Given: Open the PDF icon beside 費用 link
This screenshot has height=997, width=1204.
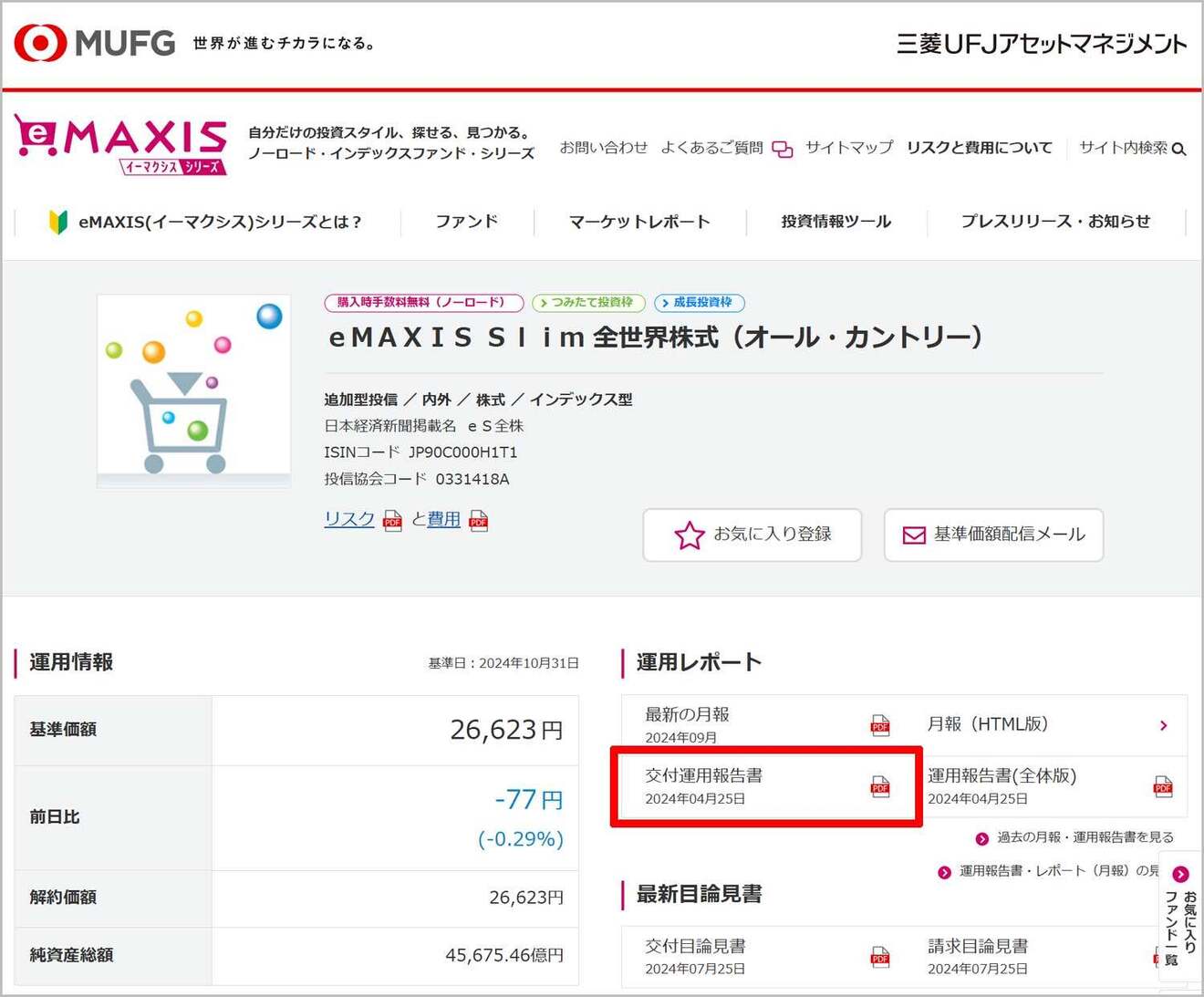Looking at the screenshot, I should [478, 520].
